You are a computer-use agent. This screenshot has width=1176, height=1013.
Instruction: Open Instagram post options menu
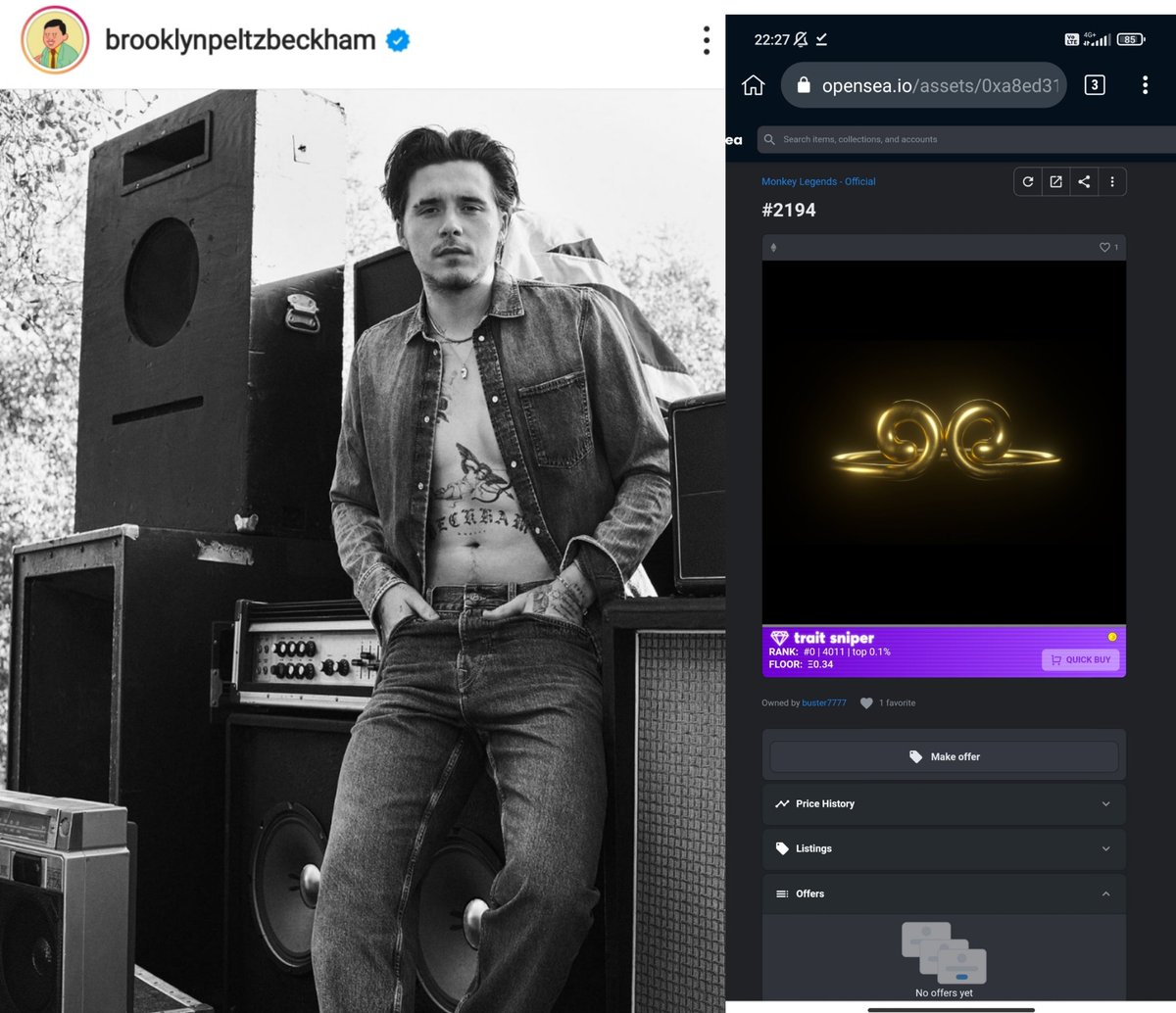706,40
